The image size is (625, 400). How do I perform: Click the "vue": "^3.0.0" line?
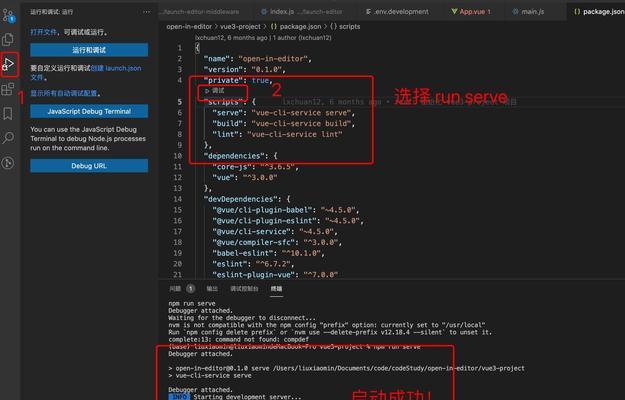tap(245, 177)
